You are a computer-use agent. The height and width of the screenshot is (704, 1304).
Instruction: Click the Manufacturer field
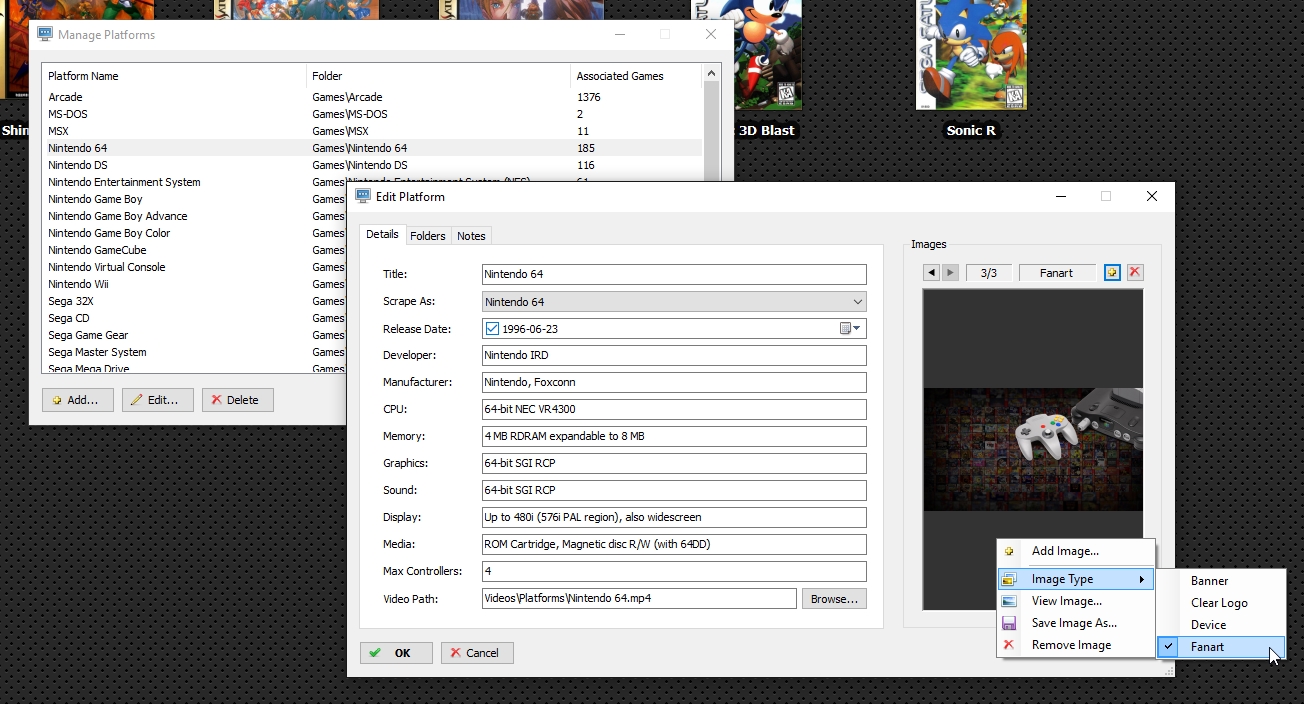click(674, 382)
